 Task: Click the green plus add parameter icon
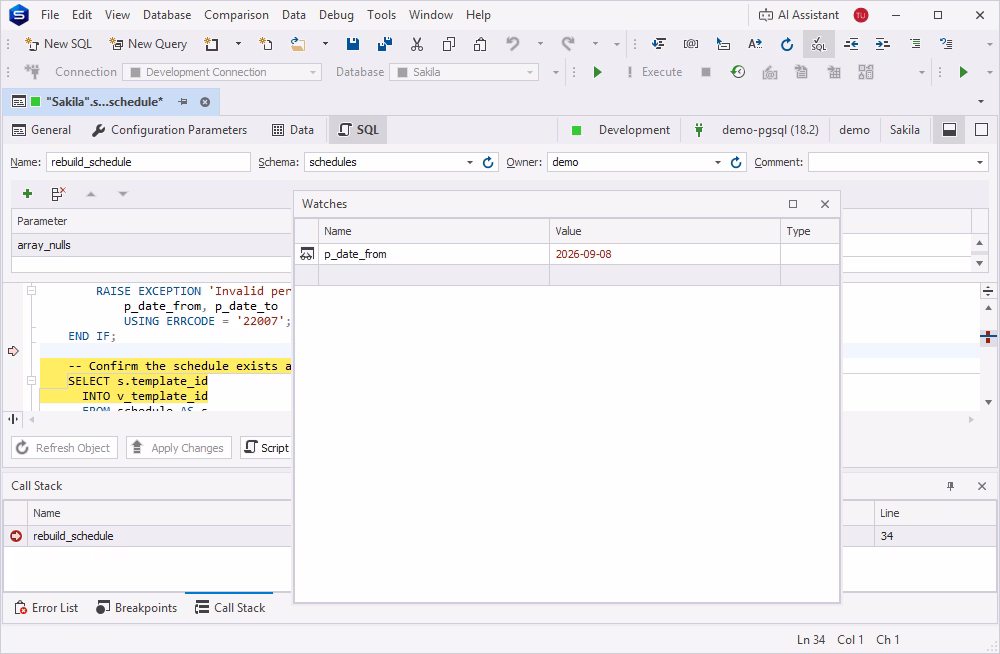tap(27, 193)
